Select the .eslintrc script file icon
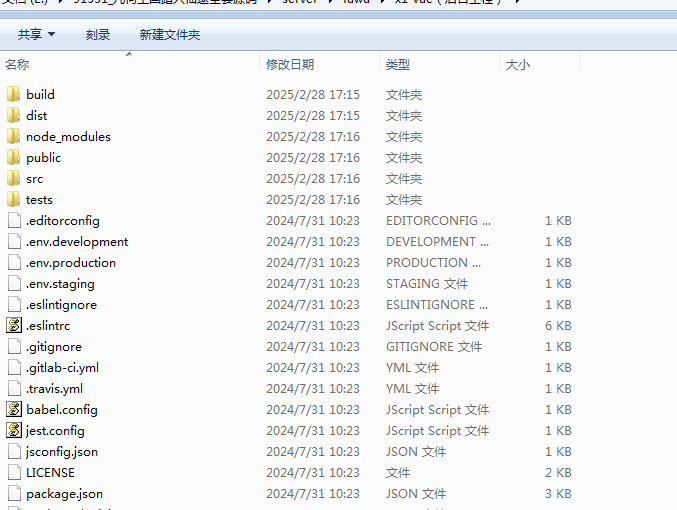This screenshot has height=510, width=677. tap(13, 326)
